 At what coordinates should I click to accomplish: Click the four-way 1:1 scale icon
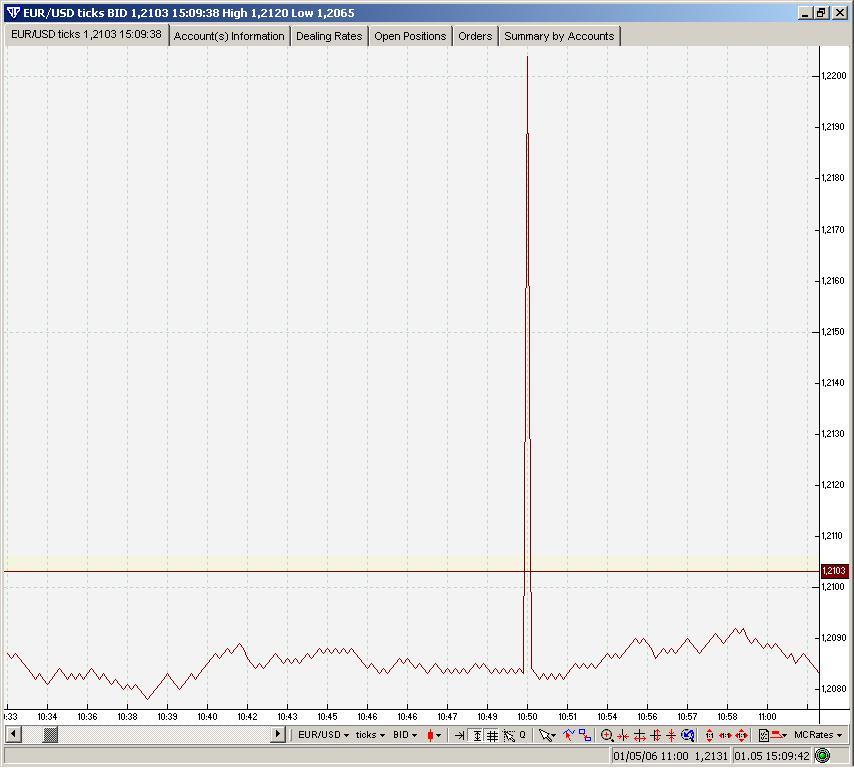pos(742,735)
